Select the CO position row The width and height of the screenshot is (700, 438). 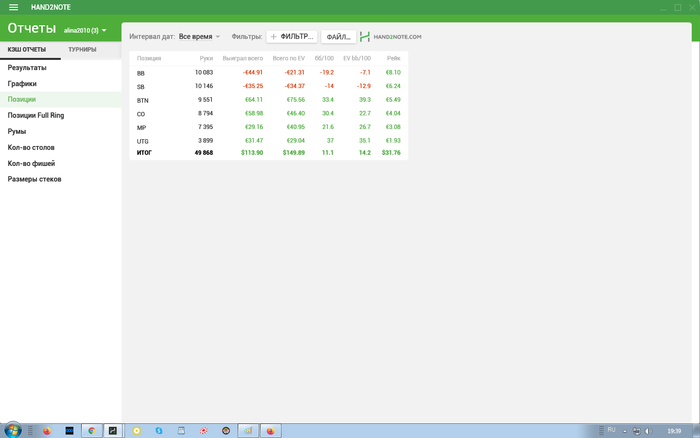269,113
